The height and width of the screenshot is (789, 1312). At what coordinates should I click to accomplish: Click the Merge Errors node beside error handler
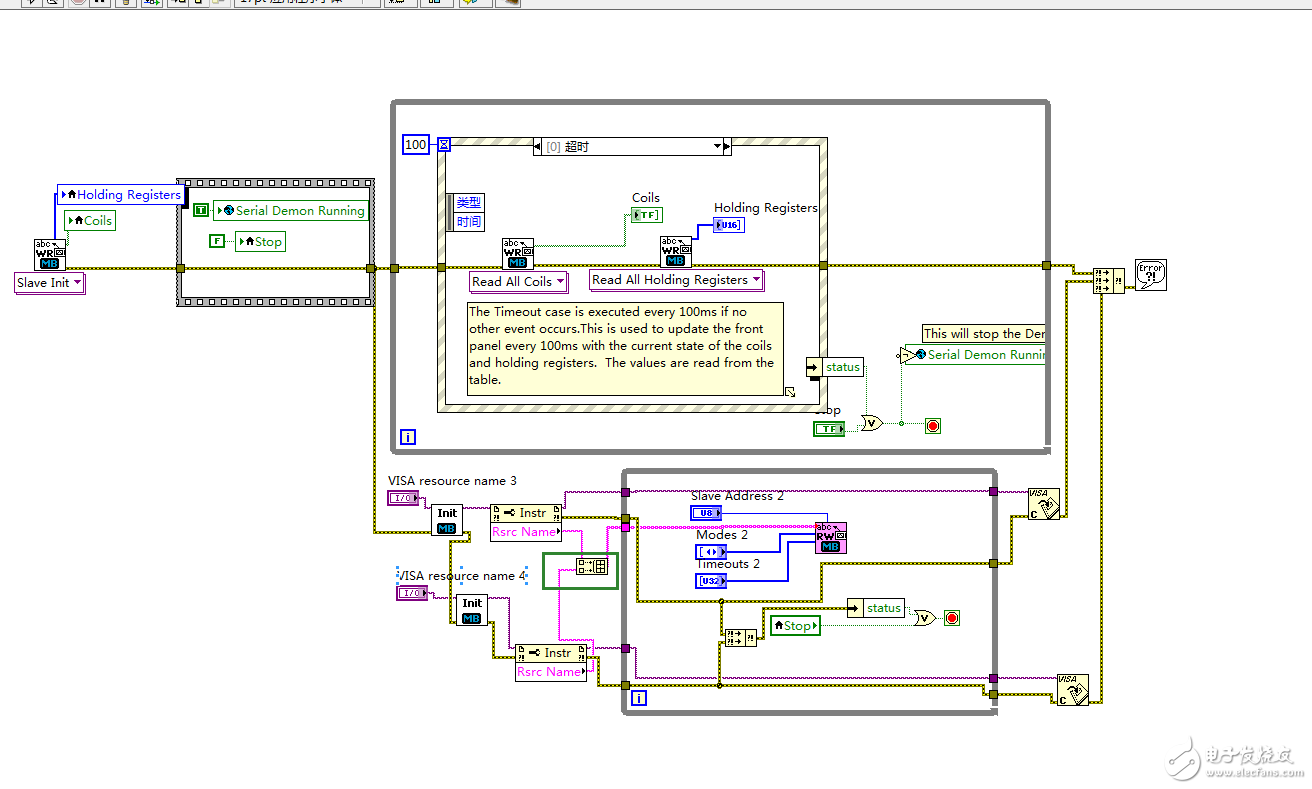(x=1108, y=280)
